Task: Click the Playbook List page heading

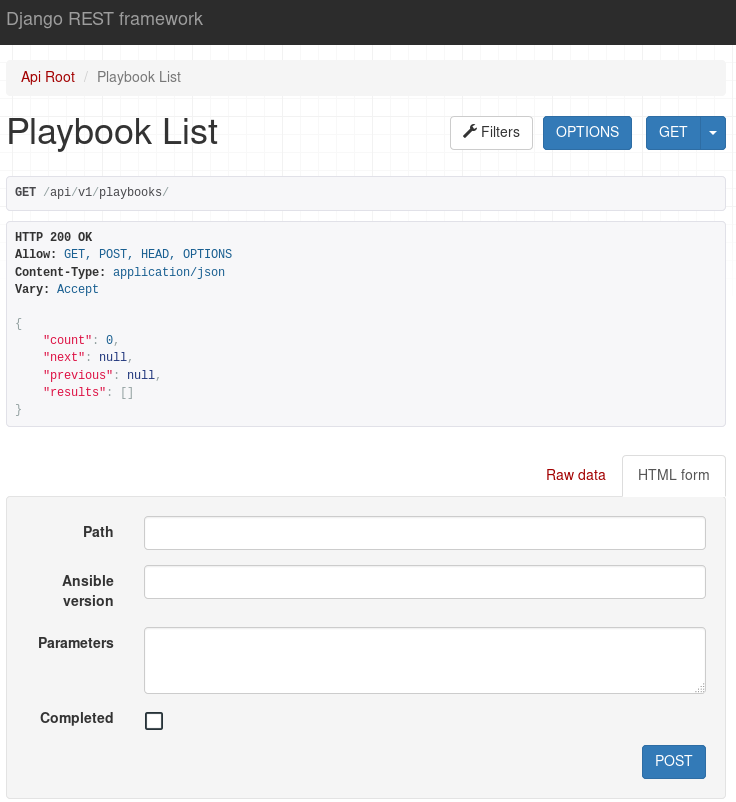Action: tap(113, 132)
